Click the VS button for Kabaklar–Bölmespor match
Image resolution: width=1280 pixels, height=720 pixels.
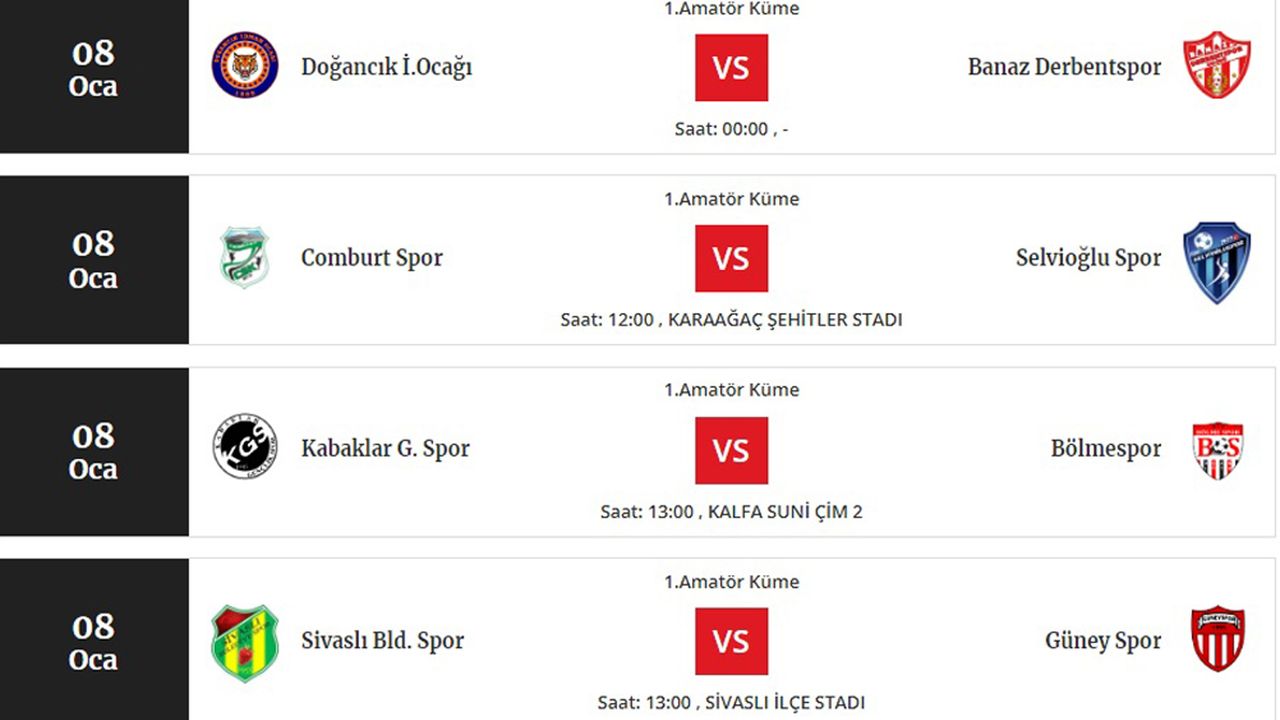(731, 451)
